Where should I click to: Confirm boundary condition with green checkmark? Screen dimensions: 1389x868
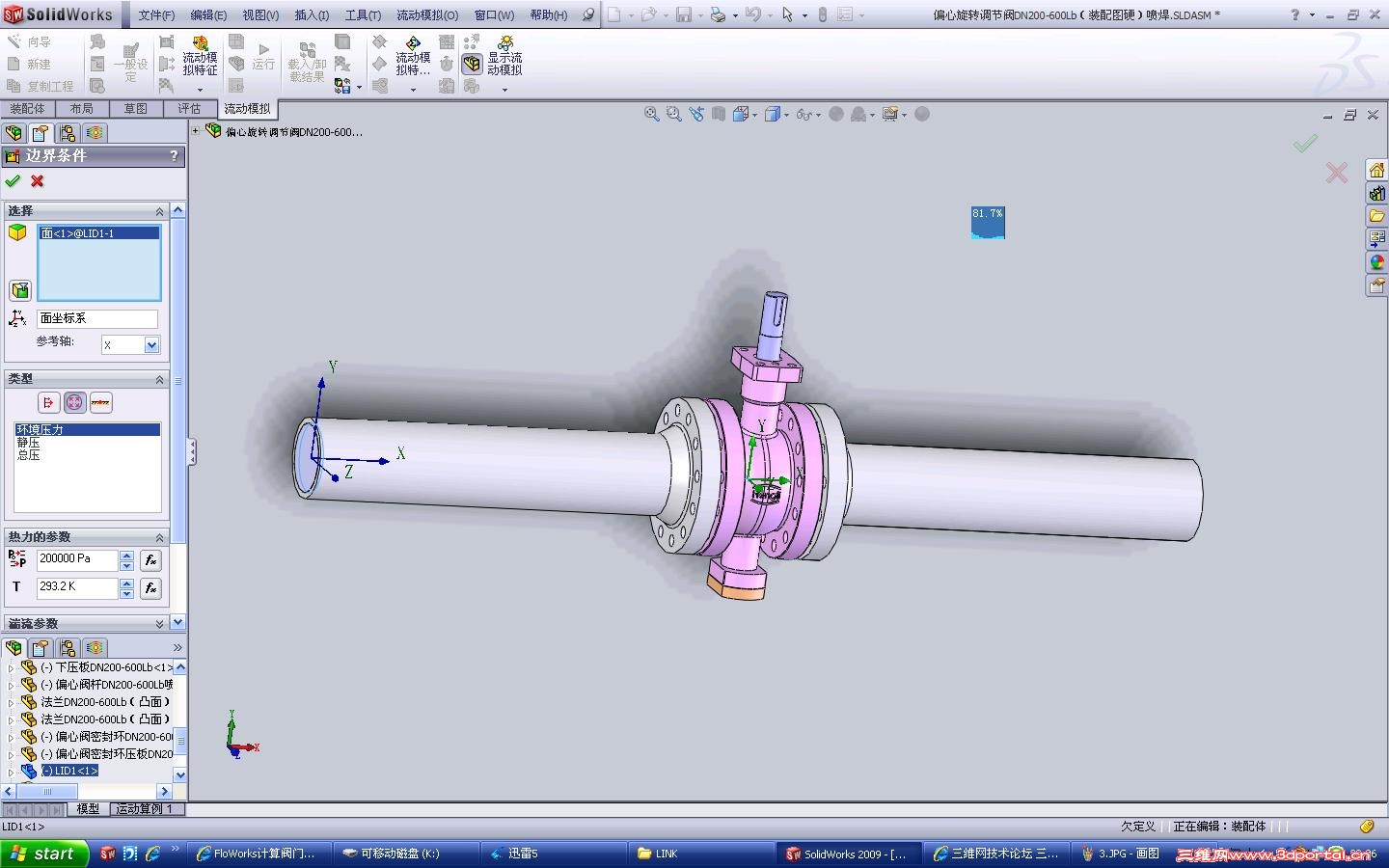[x=13, y=180]
